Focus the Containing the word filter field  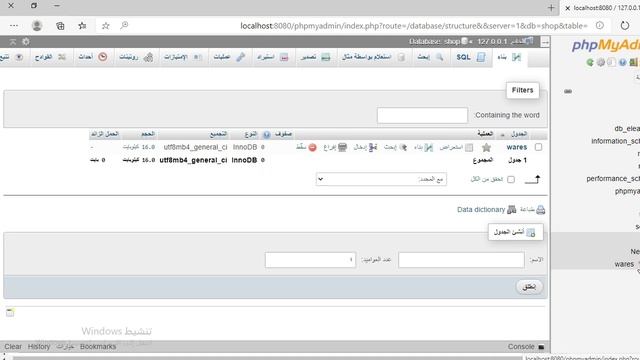point(422,115)
